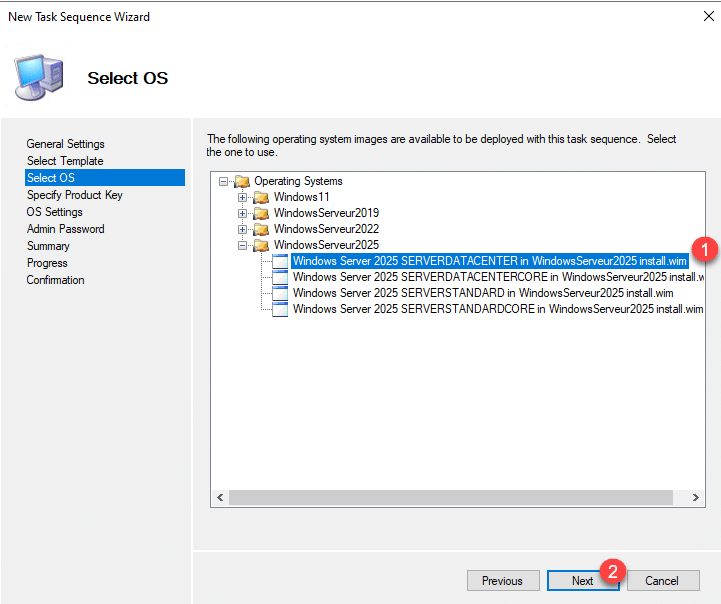Viewport: 721px width, 604px height.
Task: Click the WindowsServeur2019 folder icon
Action: tap(261, 213)
